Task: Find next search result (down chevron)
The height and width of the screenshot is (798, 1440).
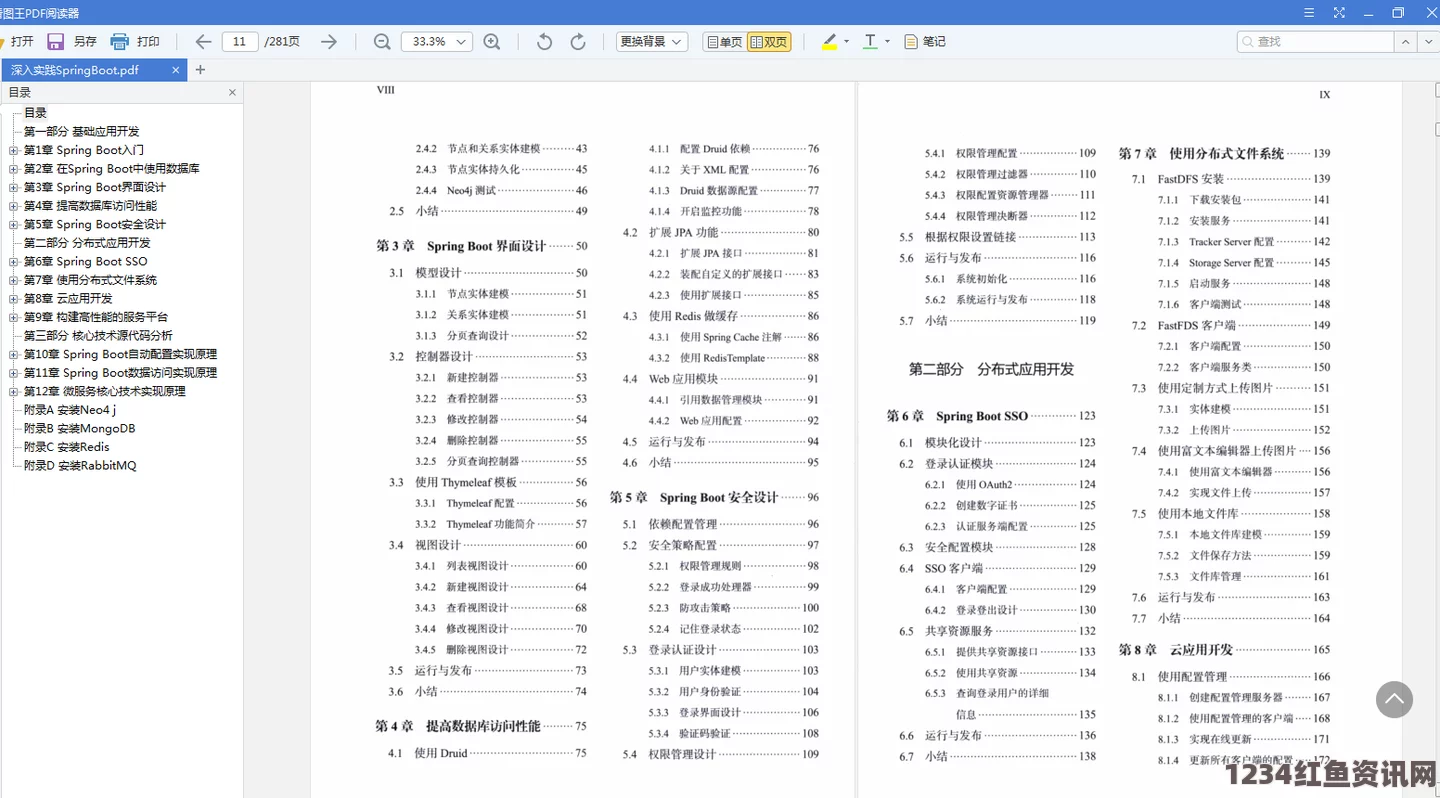Action: point(1429,41)
